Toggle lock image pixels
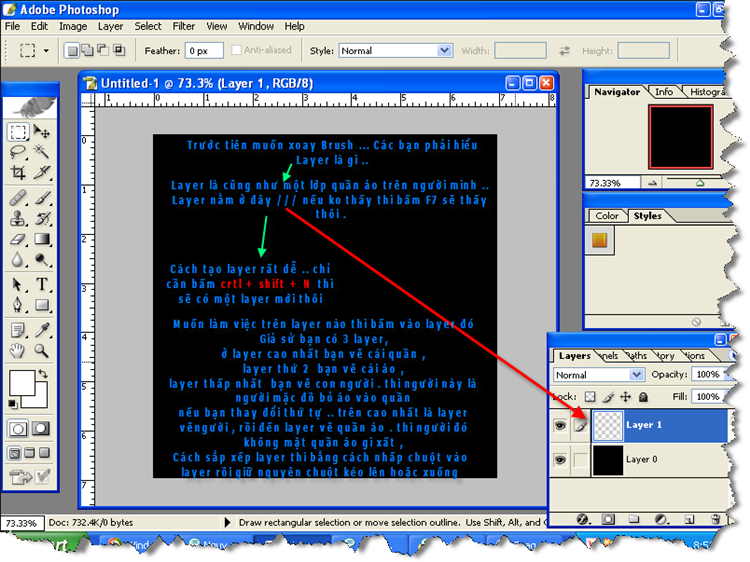This screenshot has height=562, width=750. point(608,397)
